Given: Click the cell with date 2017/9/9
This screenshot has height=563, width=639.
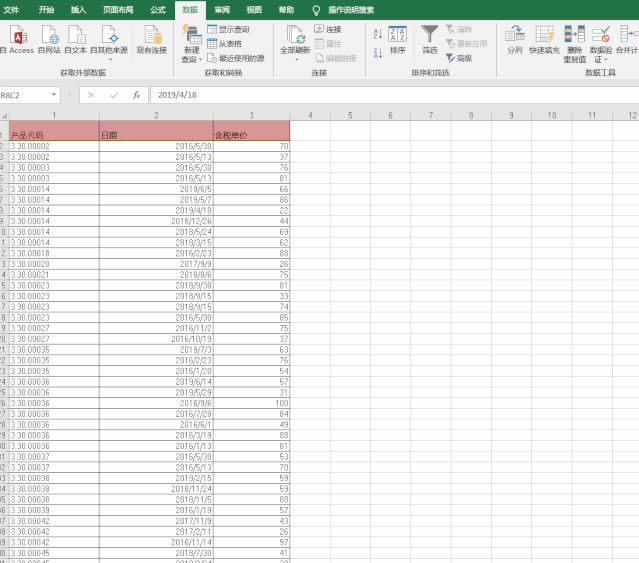Looking at the screenshot, I should tap(156, 264).
